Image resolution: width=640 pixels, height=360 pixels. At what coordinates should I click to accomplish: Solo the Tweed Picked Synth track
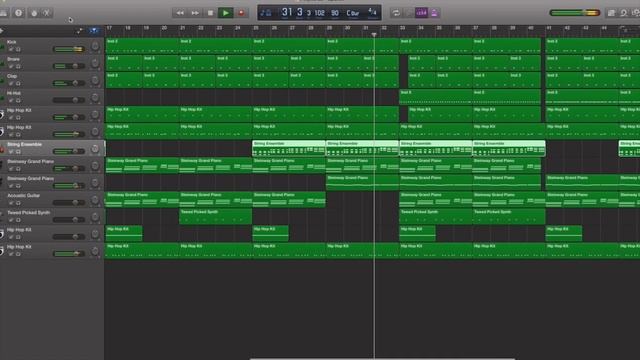[x=18, y=220]
